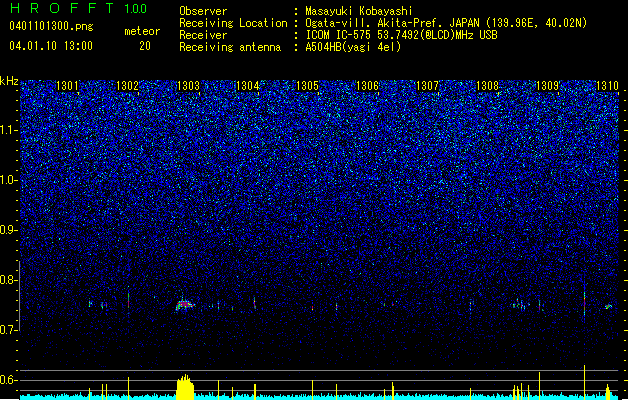This screenshot has height=400, width=629.
Task: Click the Receiver line with ICOM IC-575
Action: [338, 35]
